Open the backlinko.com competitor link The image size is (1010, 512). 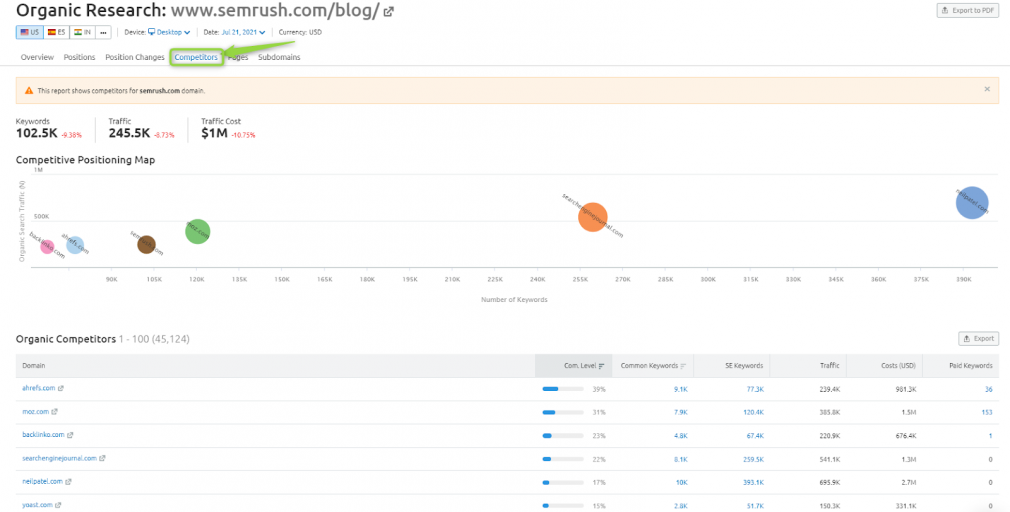(x=43, y=435)
